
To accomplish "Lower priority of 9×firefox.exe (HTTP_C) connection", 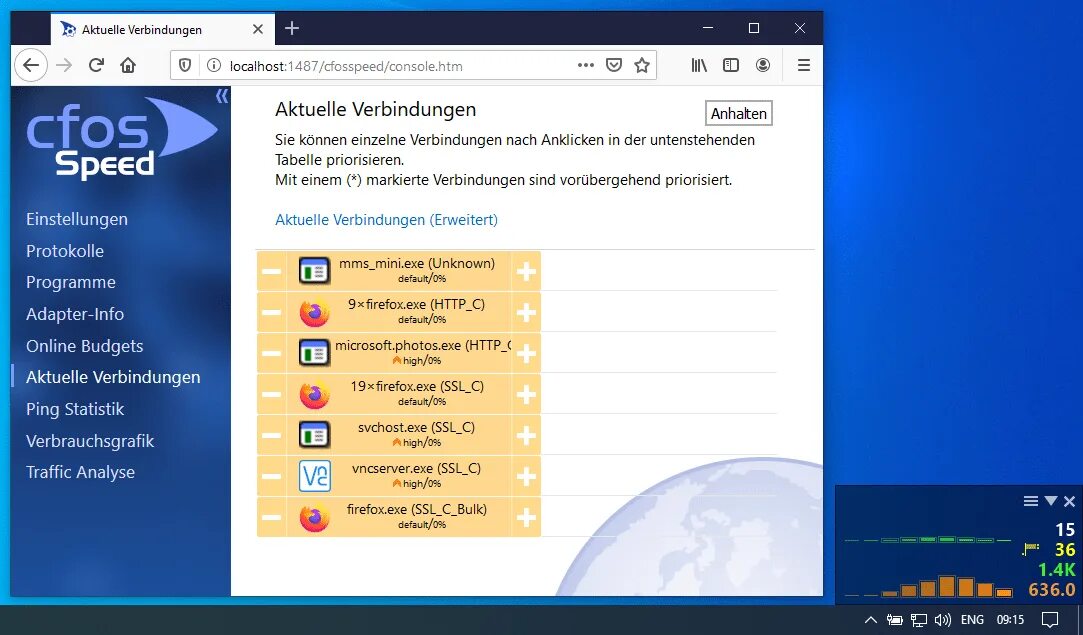I will 271,312.
